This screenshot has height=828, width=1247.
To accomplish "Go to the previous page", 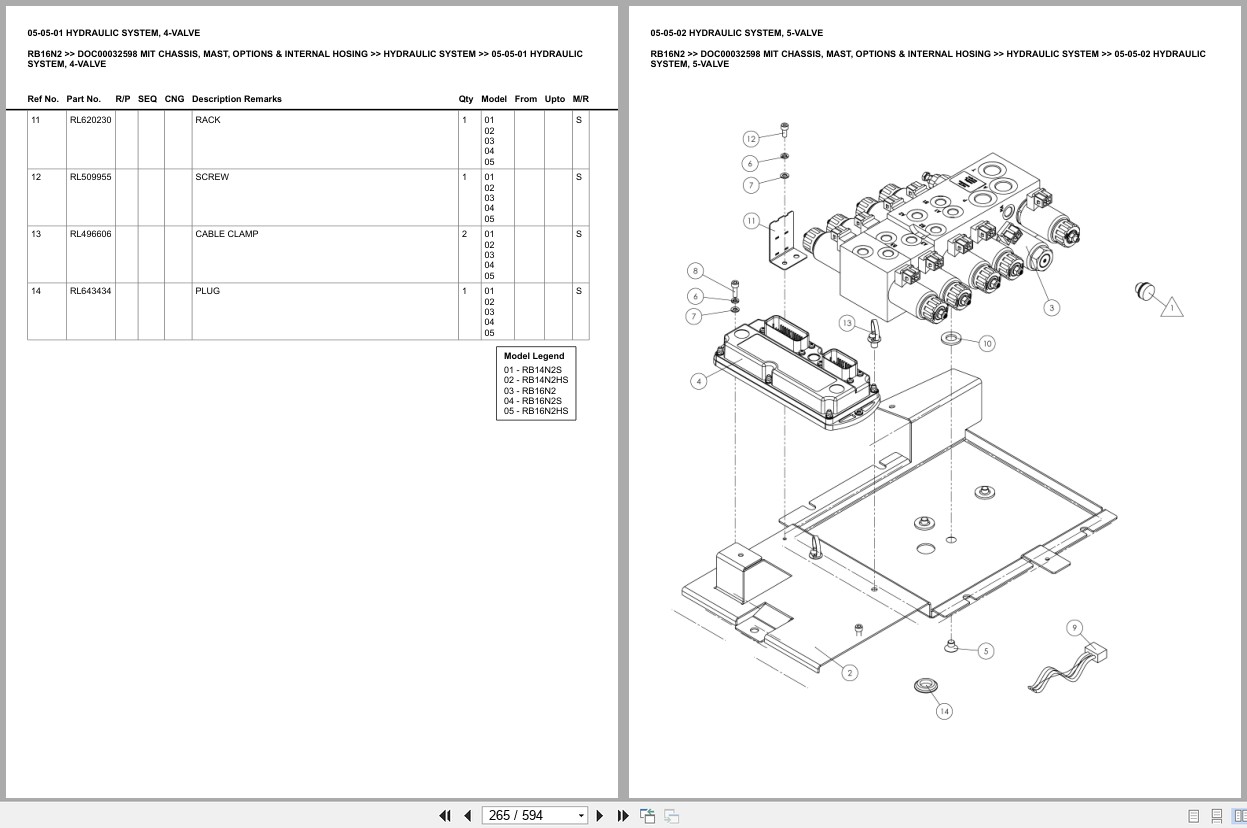I will pos(467,816).
